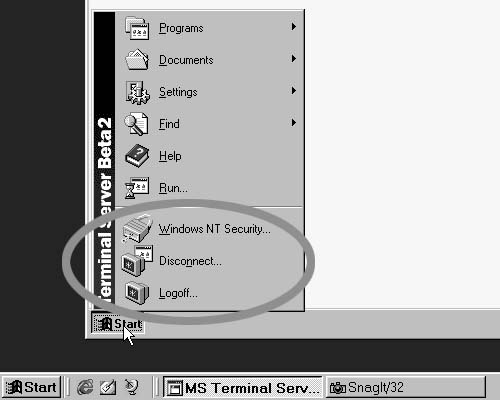Viewport: 500px width, 400px height.
Task: Open the Help book icon
Action: pyautogui.click(x=137, y=156)
